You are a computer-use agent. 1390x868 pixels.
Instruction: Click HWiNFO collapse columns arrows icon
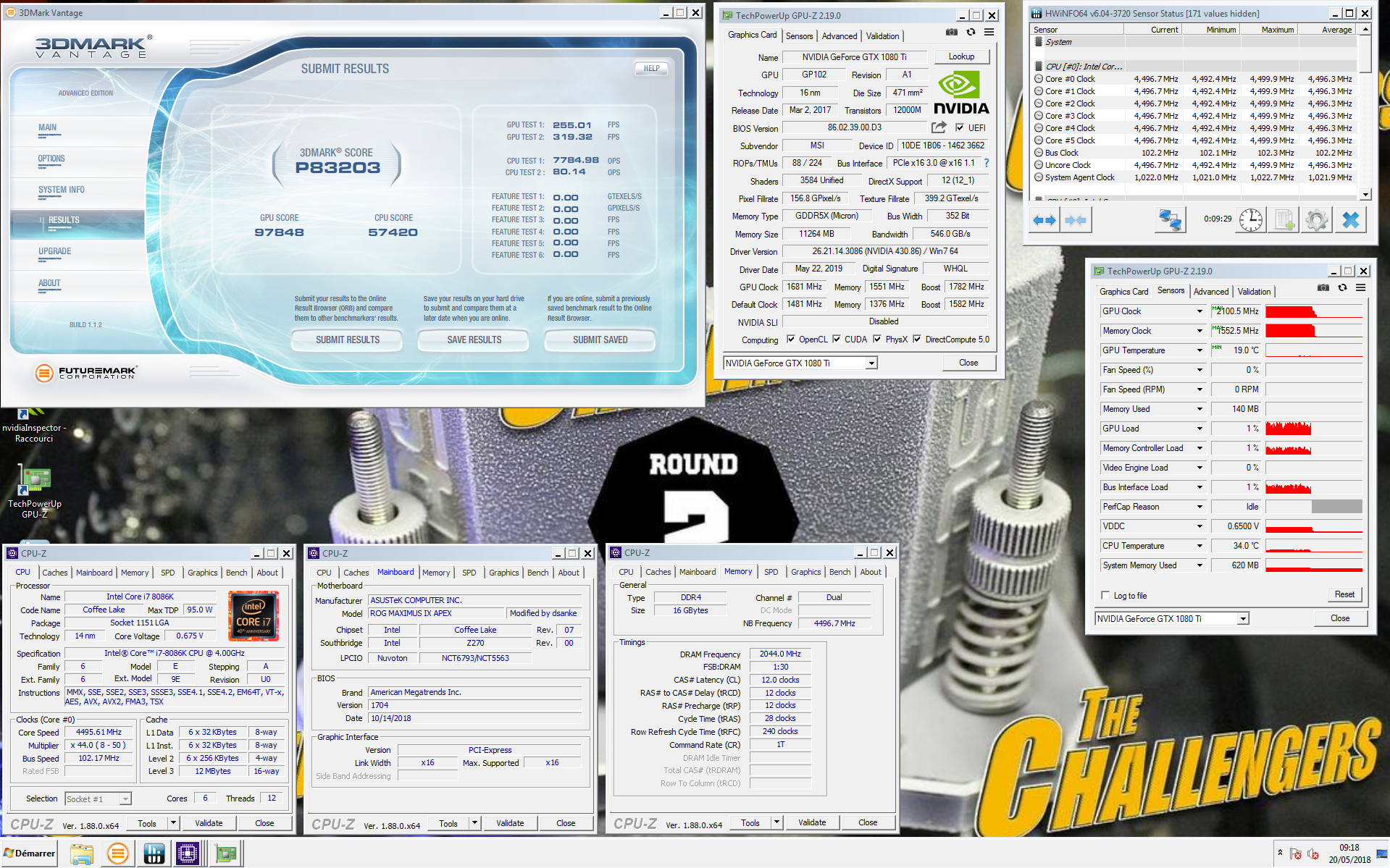click(x=1075, y=220)
